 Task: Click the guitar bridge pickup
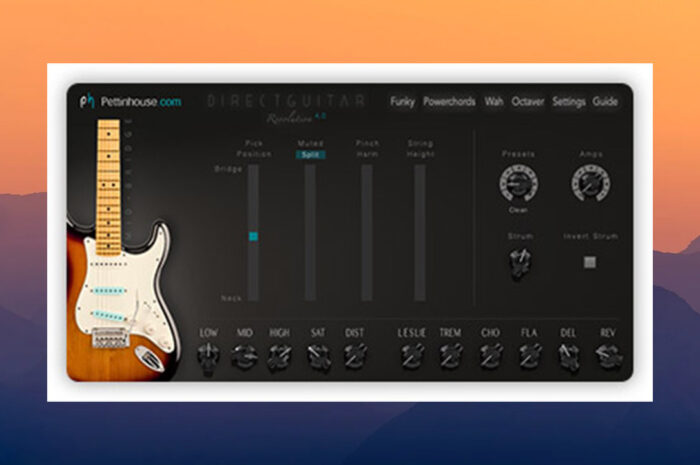point(108,316)
